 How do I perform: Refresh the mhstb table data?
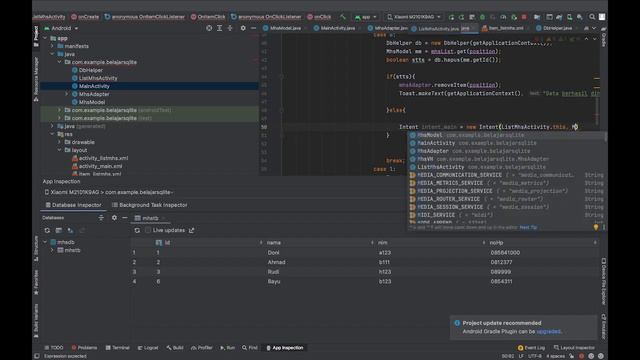click(x=137, y=231)
